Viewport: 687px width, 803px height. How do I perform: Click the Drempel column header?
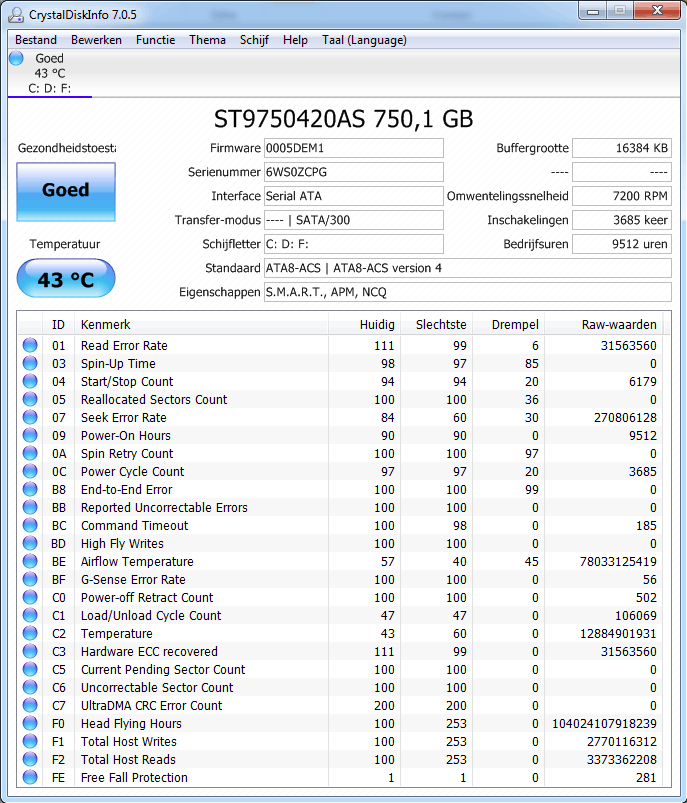tap(508, 325)
